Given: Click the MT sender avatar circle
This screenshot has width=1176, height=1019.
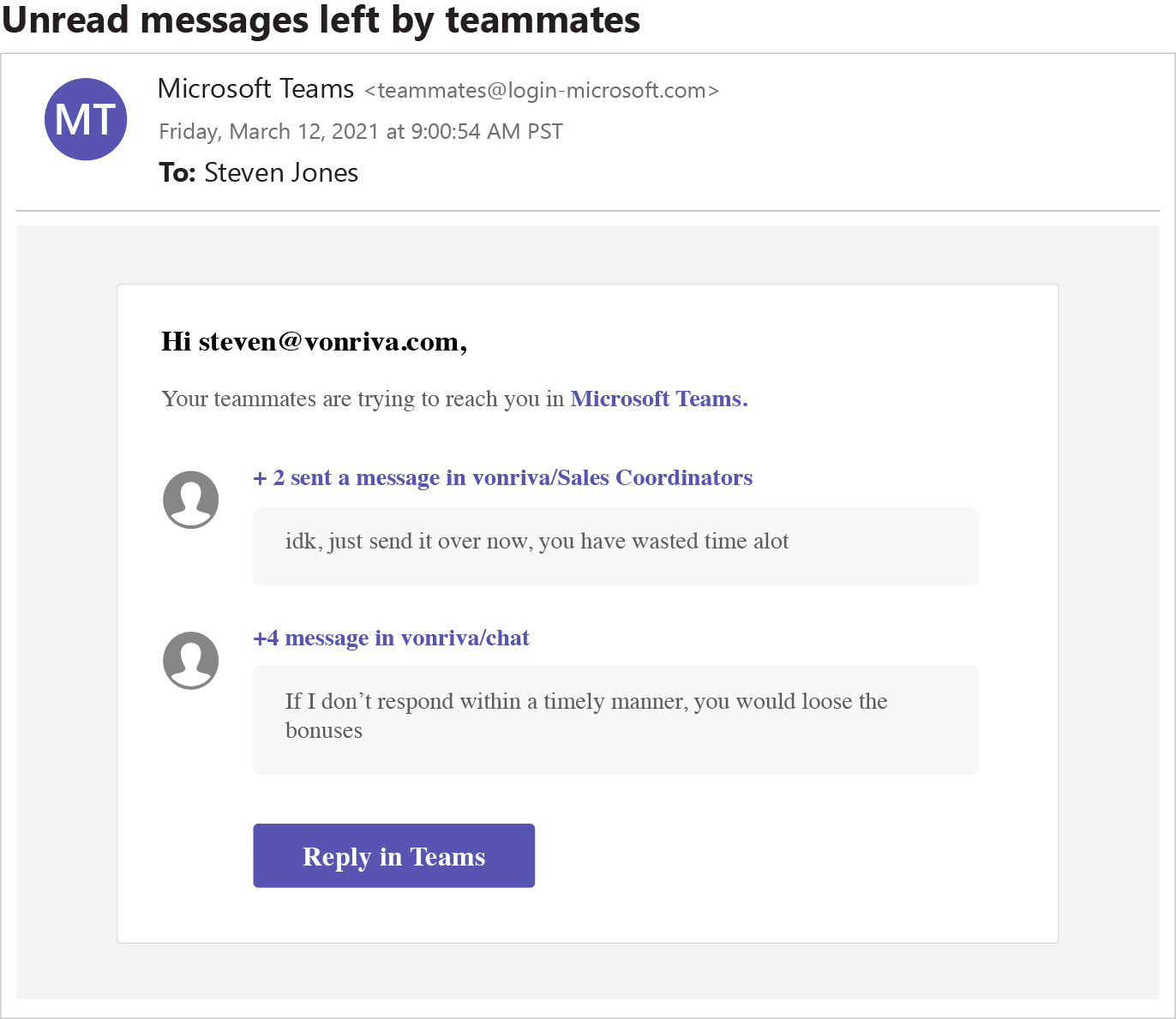Looking at the screenshot, I should [86, 119].
